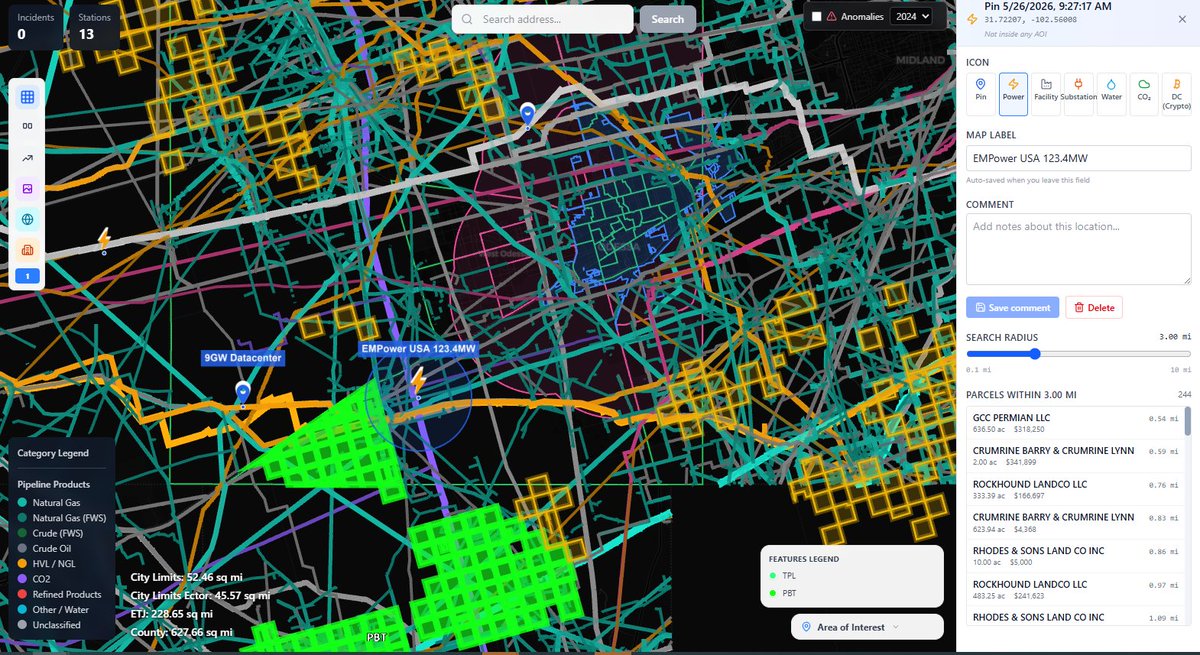This screenshot has width=1200, height=655.
Task: Open the grid layers tool in left toolbar
Action: tap(27, 97)
